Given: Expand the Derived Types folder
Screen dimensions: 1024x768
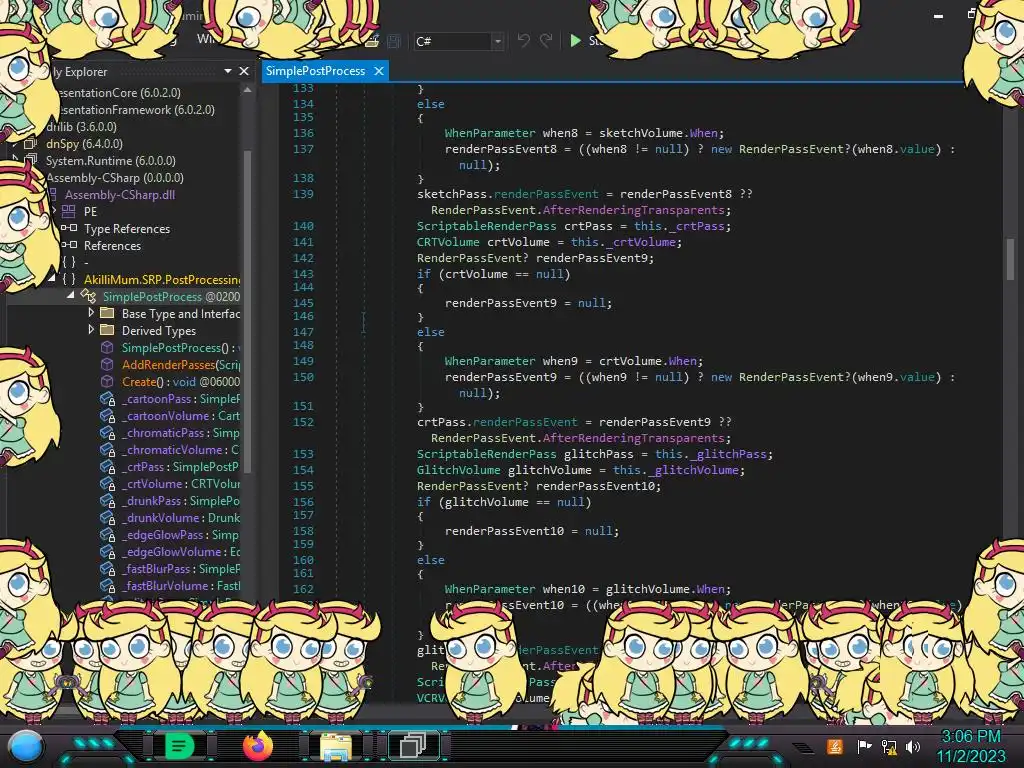Looking at the screenshot, I should pos(91,330).
